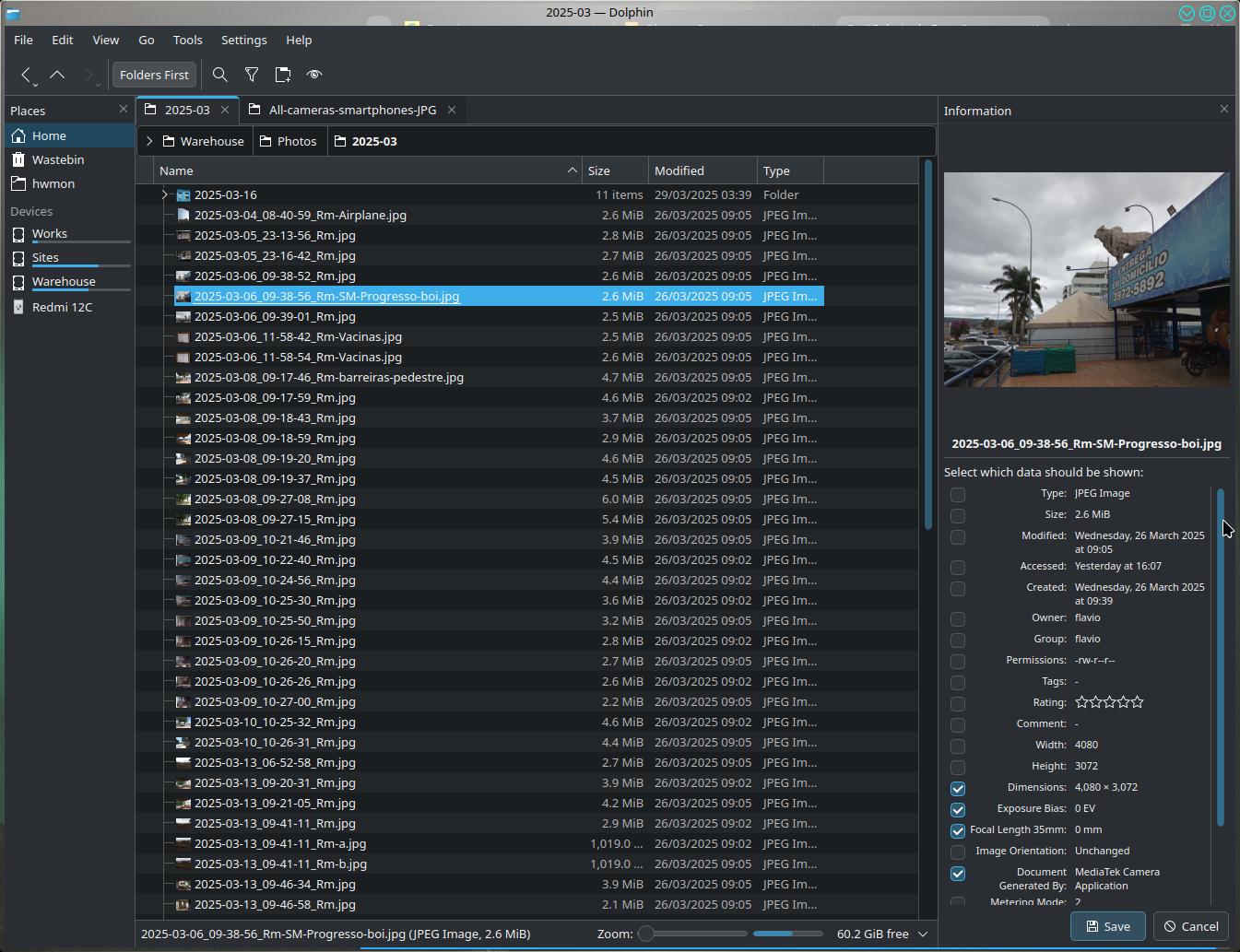Uncheck the Dimensions checkbox

pos(958,788)
